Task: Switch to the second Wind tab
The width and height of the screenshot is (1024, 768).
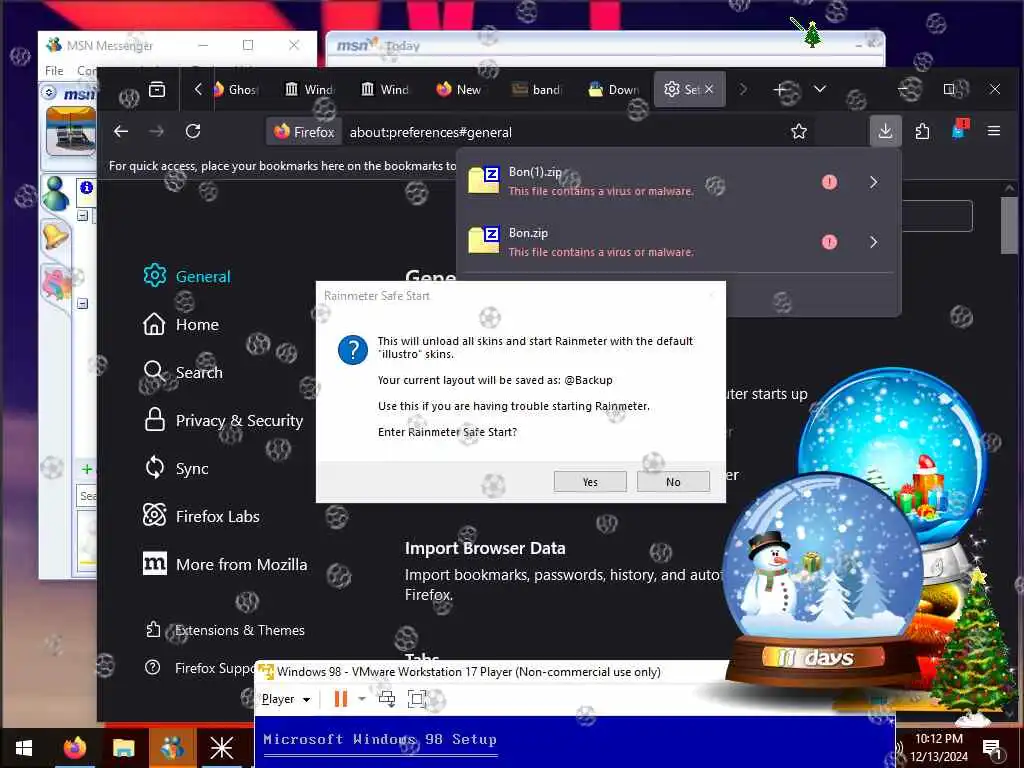Action: point(385,89)
